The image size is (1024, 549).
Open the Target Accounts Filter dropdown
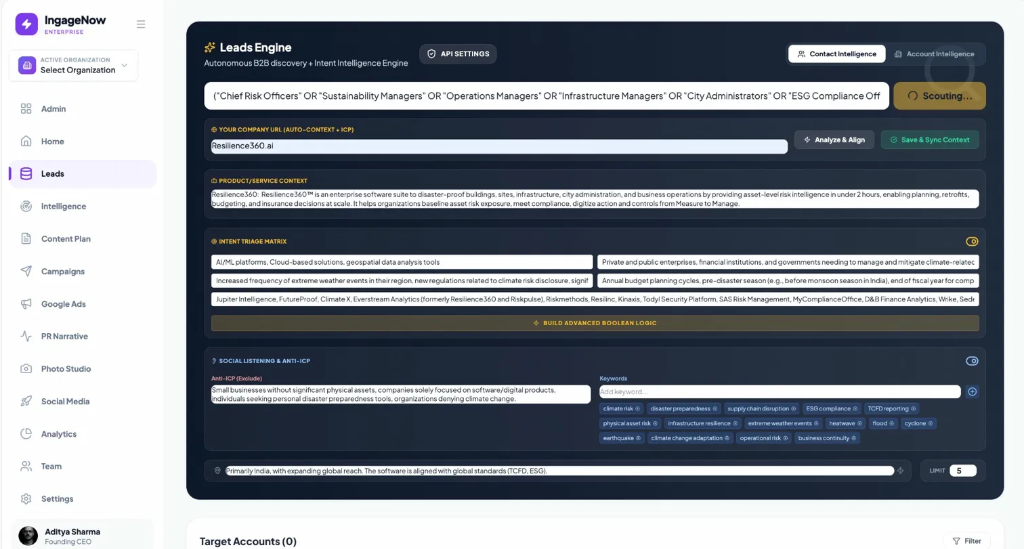[x=966, y=541]
